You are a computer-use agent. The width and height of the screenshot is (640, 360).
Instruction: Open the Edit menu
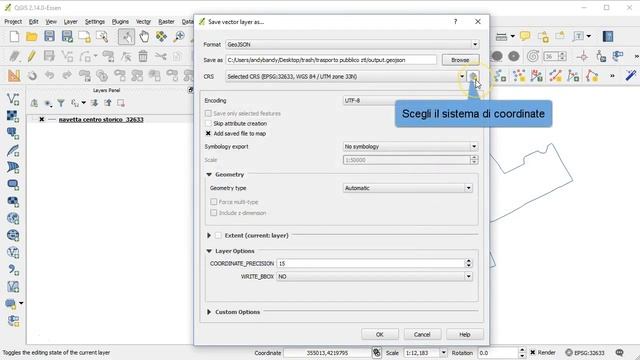pyautogui.click(x=33, y=22)
